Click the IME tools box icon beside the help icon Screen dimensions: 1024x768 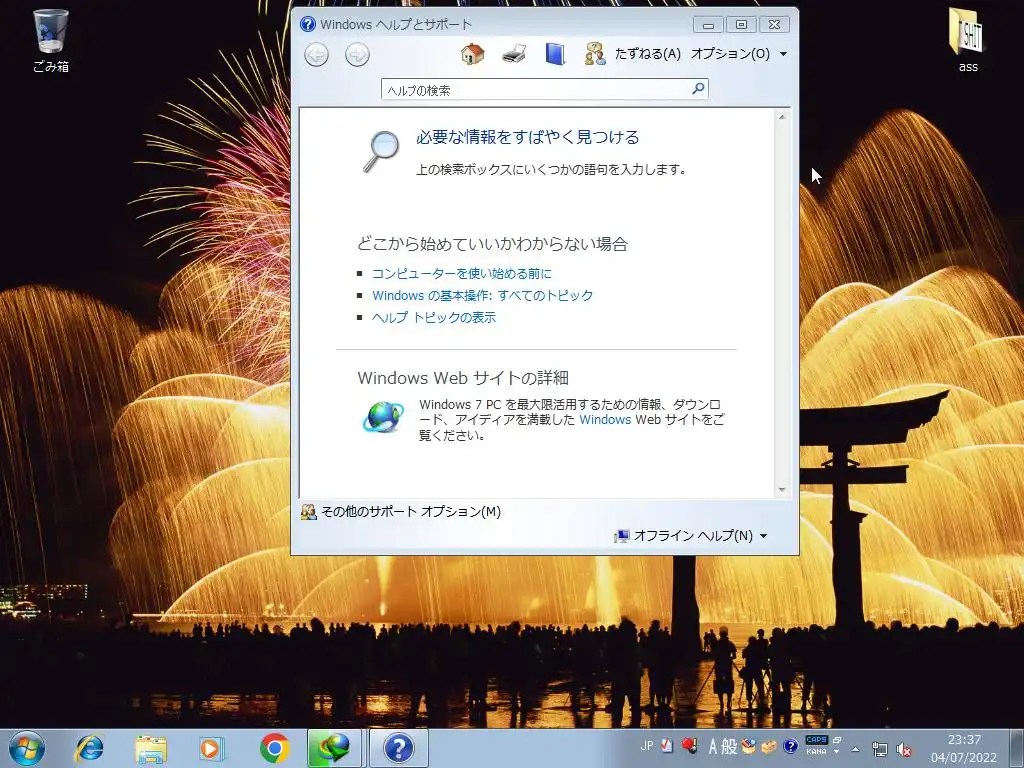769,745
